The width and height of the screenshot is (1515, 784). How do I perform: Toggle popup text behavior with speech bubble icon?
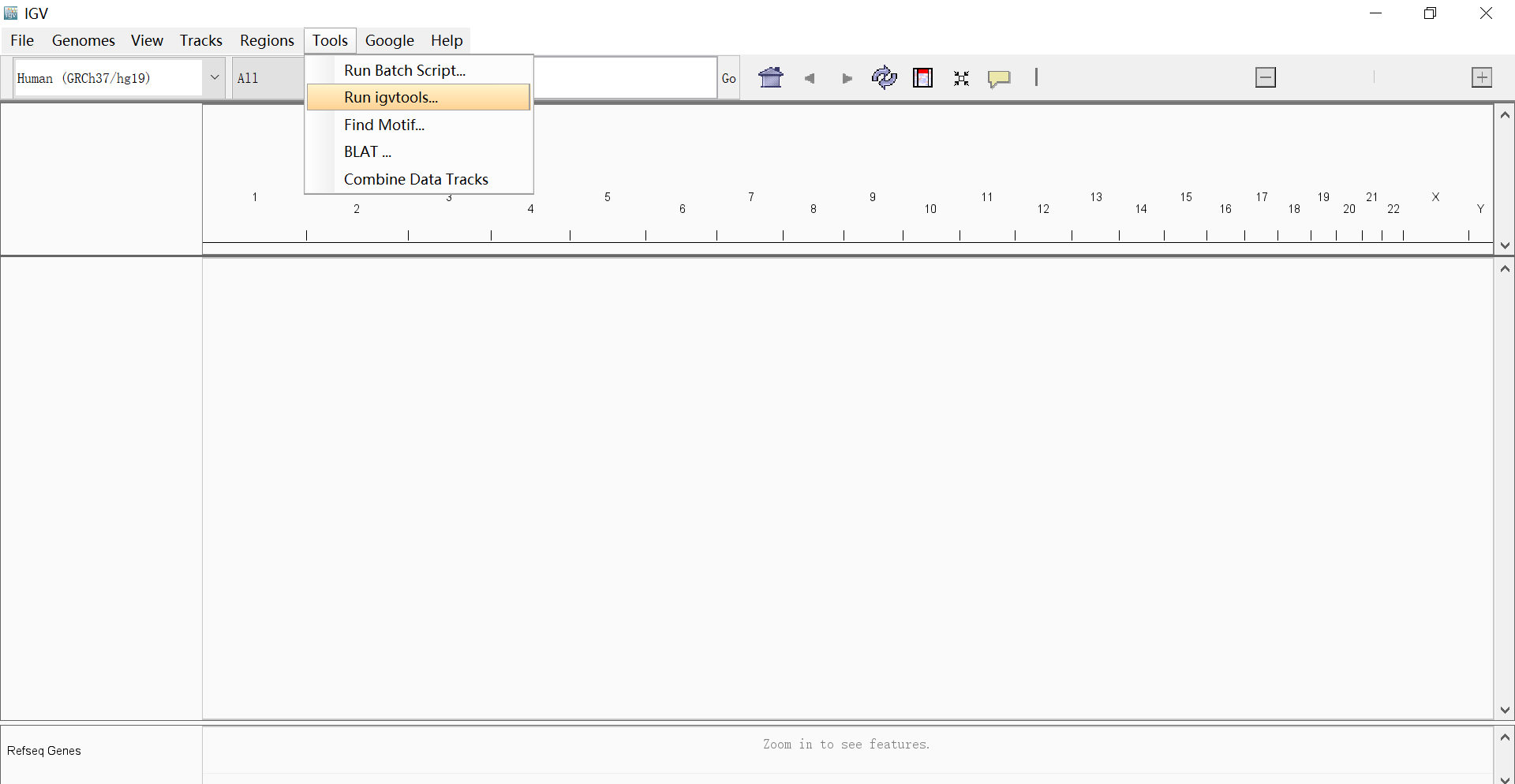pyautogui.click(x=999, y=78)
